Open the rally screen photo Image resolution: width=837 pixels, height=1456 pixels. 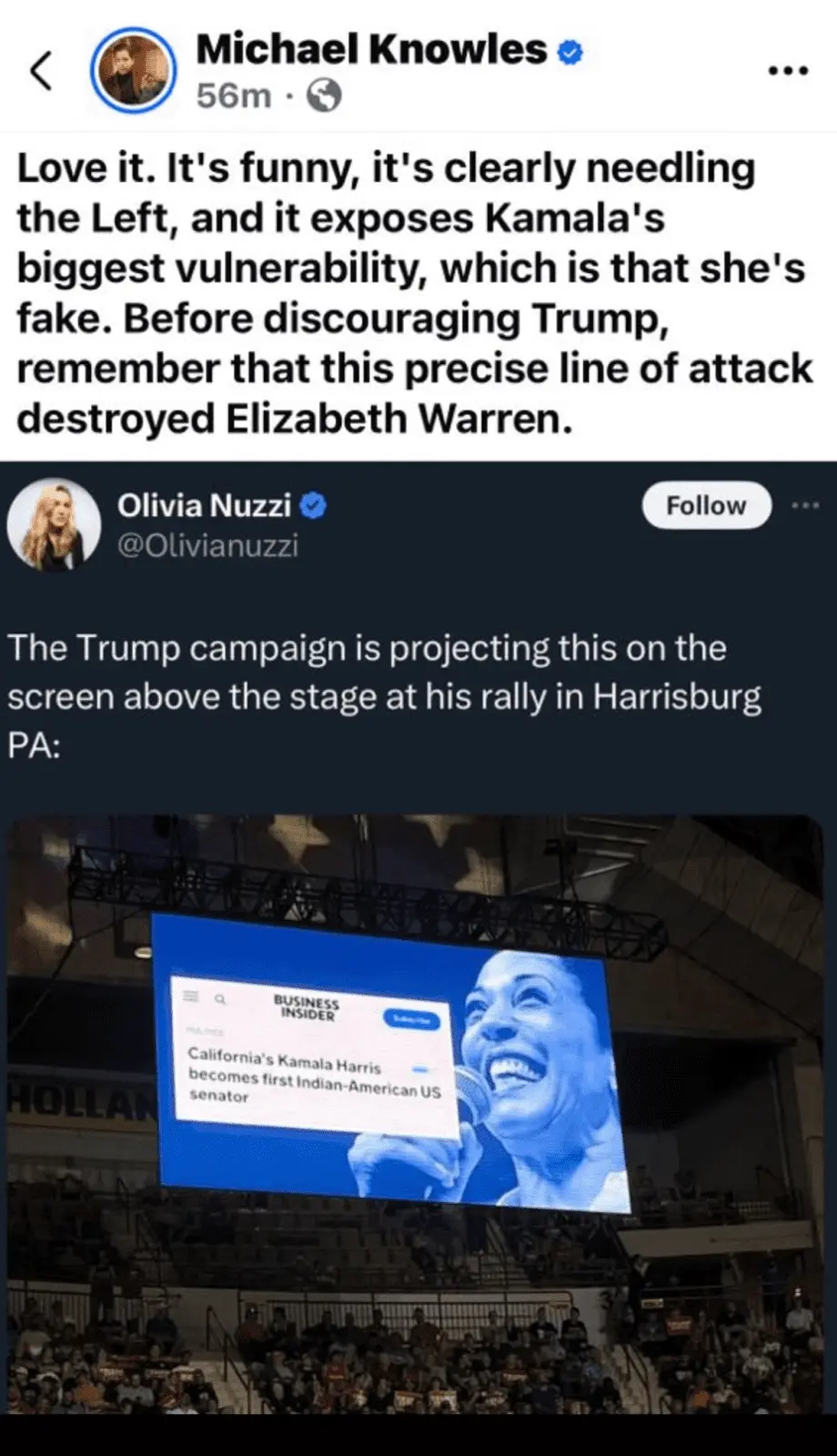pos(415,1114)
